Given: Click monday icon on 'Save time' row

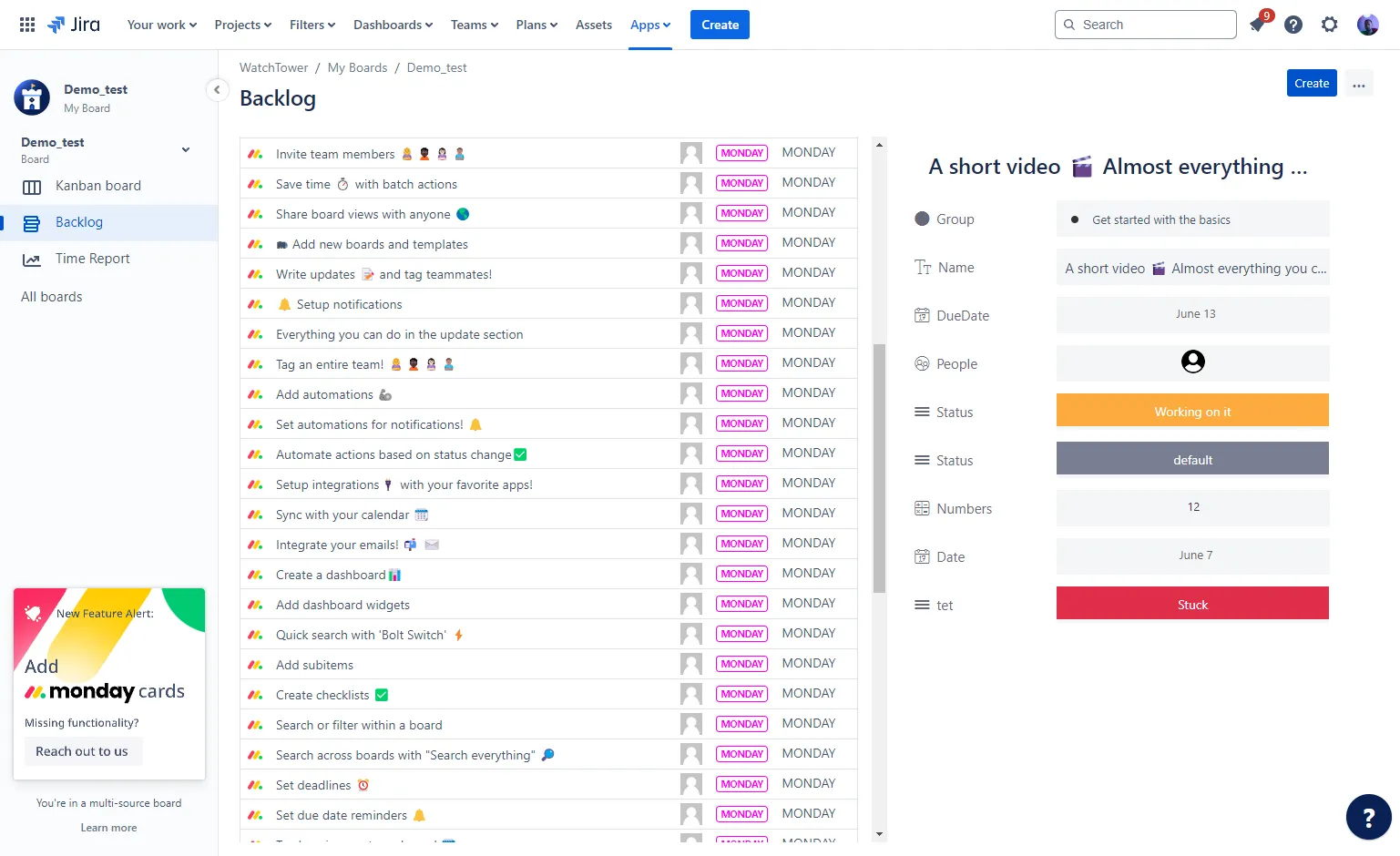Looking at the screenshot, I should pyautogui.click(x=256, y=184).
